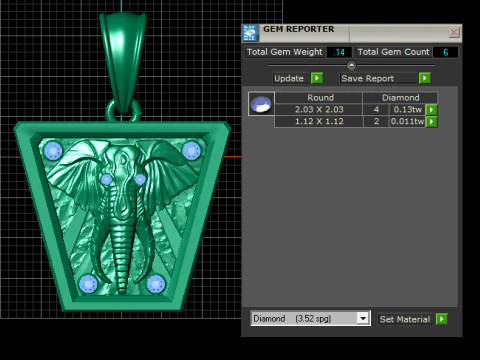Select the bottom-right gem on the pendant
Screen dimensions: 480x360
click(156, 284)
